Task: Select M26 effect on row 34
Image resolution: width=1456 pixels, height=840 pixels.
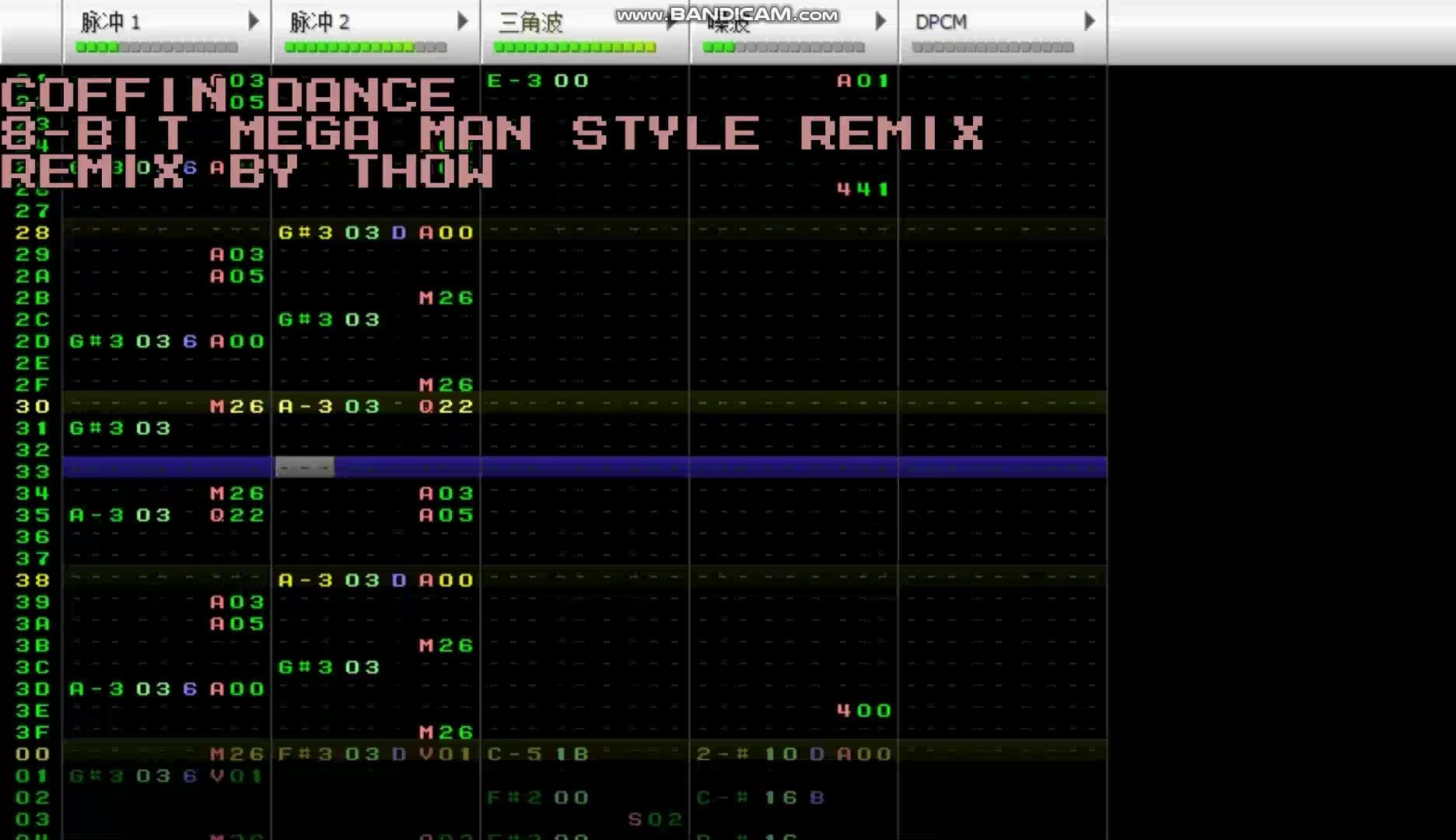Action: 237,494
